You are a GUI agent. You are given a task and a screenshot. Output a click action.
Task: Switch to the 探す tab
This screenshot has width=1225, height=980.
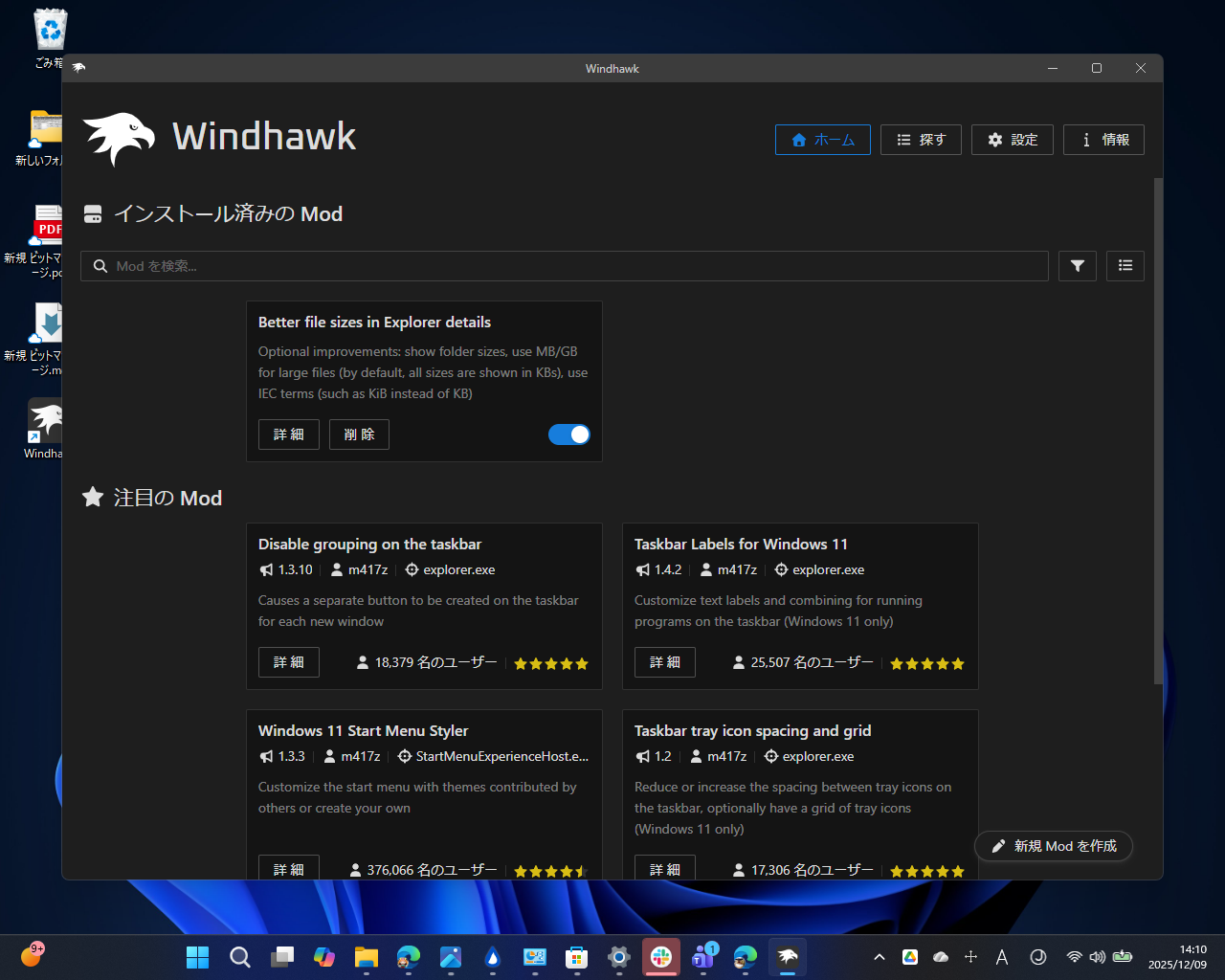[x=920, y=139]
